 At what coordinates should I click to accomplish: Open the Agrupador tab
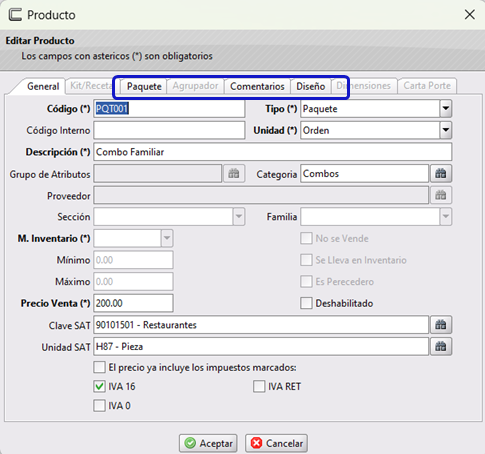(x=195, y=86)
